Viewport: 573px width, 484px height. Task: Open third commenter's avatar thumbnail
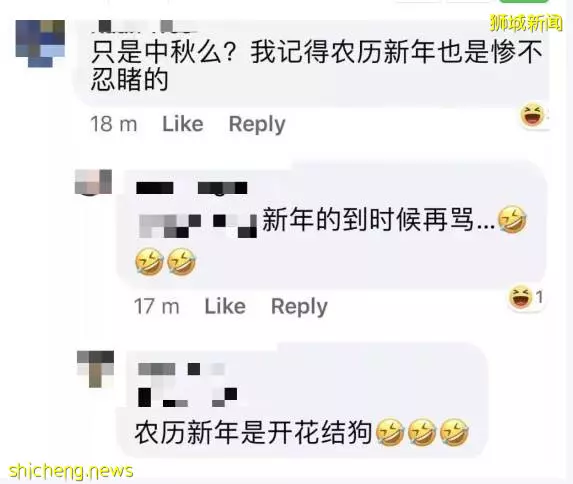pyautogui.click(x=95, y=369)
